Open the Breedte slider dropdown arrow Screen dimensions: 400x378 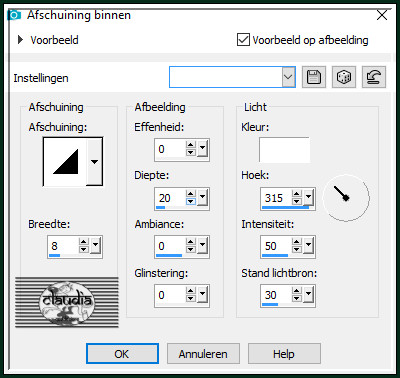click(x=96, y=244)
